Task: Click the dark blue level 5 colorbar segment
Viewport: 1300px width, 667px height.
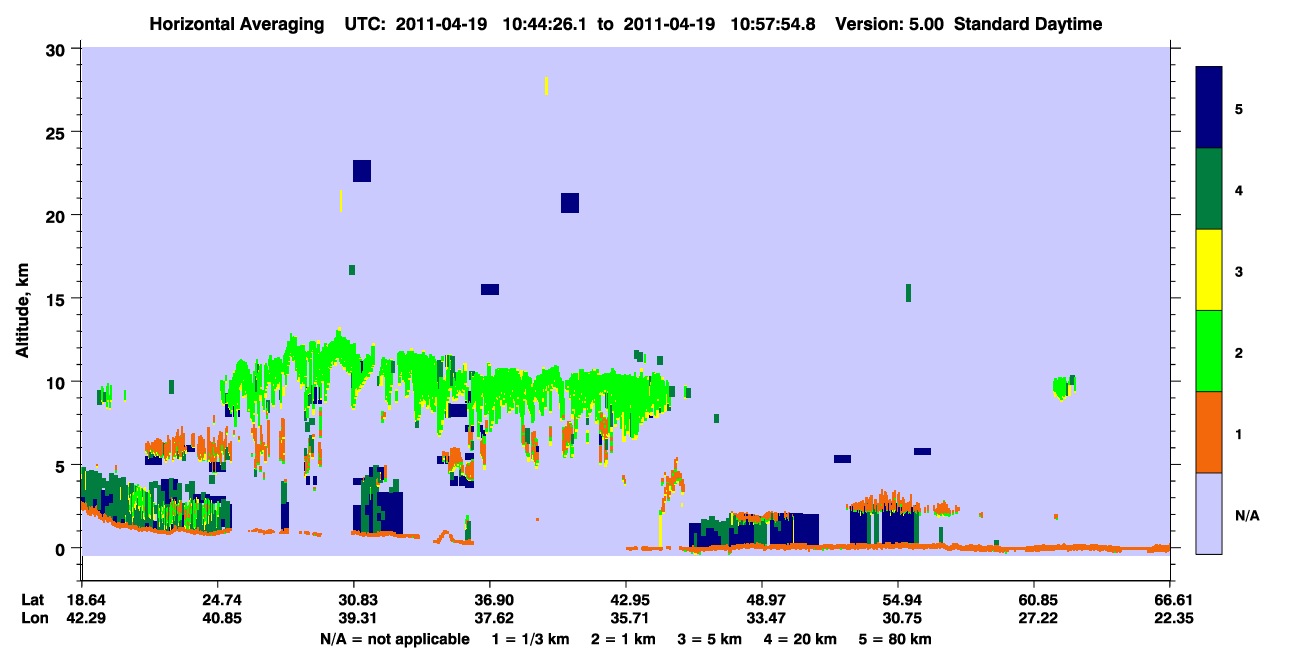Action: tap(1209, 107)
